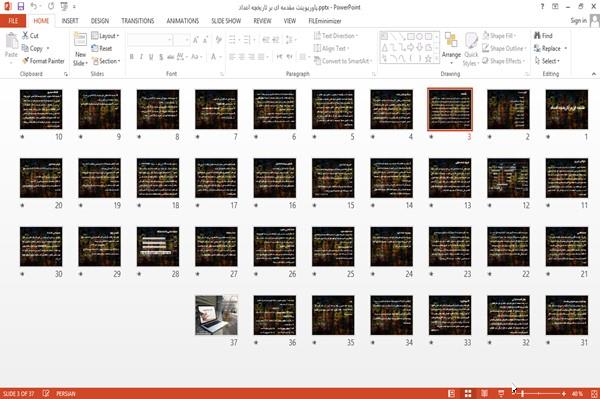Switch to Slide Sorter view in status bar
The height and width of the screenshot is (399, 600).
pos(468,393)
